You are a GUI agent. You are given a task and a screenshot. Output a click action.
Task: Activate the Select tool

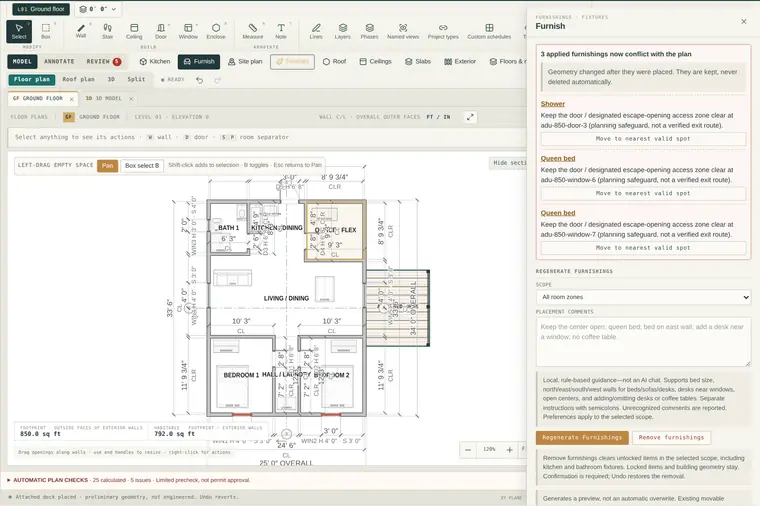point(19,31)
